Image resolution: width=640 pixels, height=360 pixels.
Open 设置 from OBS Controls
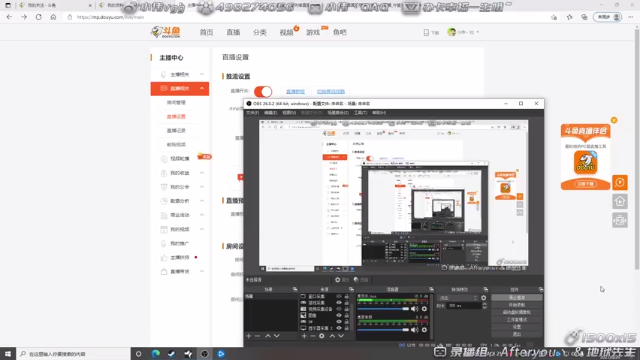pos(517,327)
